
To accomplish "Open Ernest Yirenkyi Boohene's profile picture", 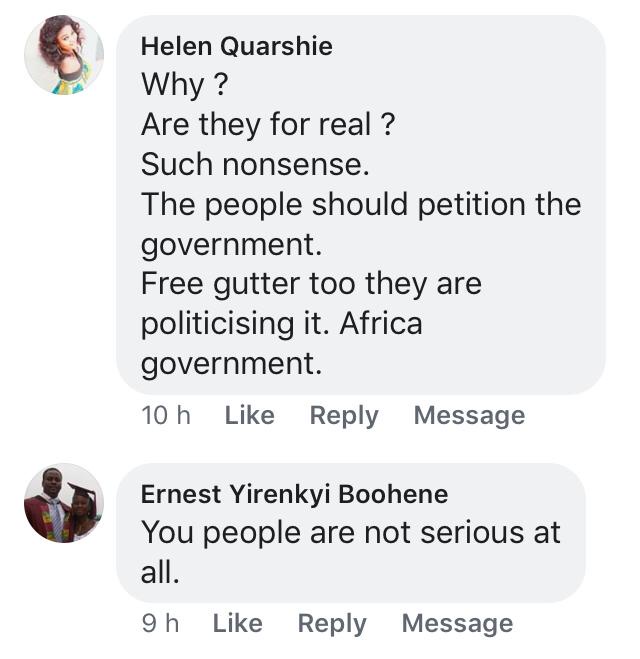I will (64, 503).
